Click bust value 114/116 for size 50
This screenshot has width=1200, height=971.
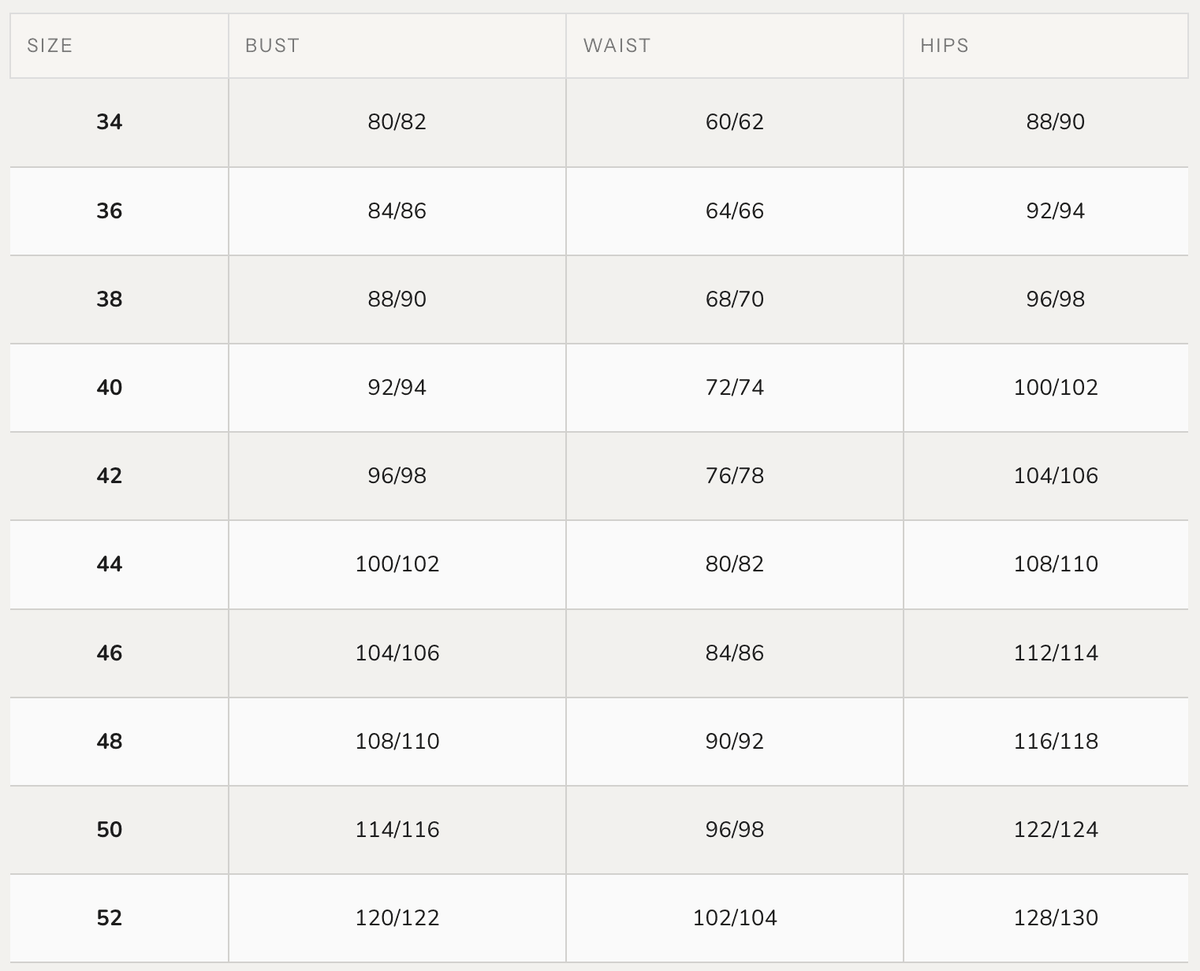point(397,829)
